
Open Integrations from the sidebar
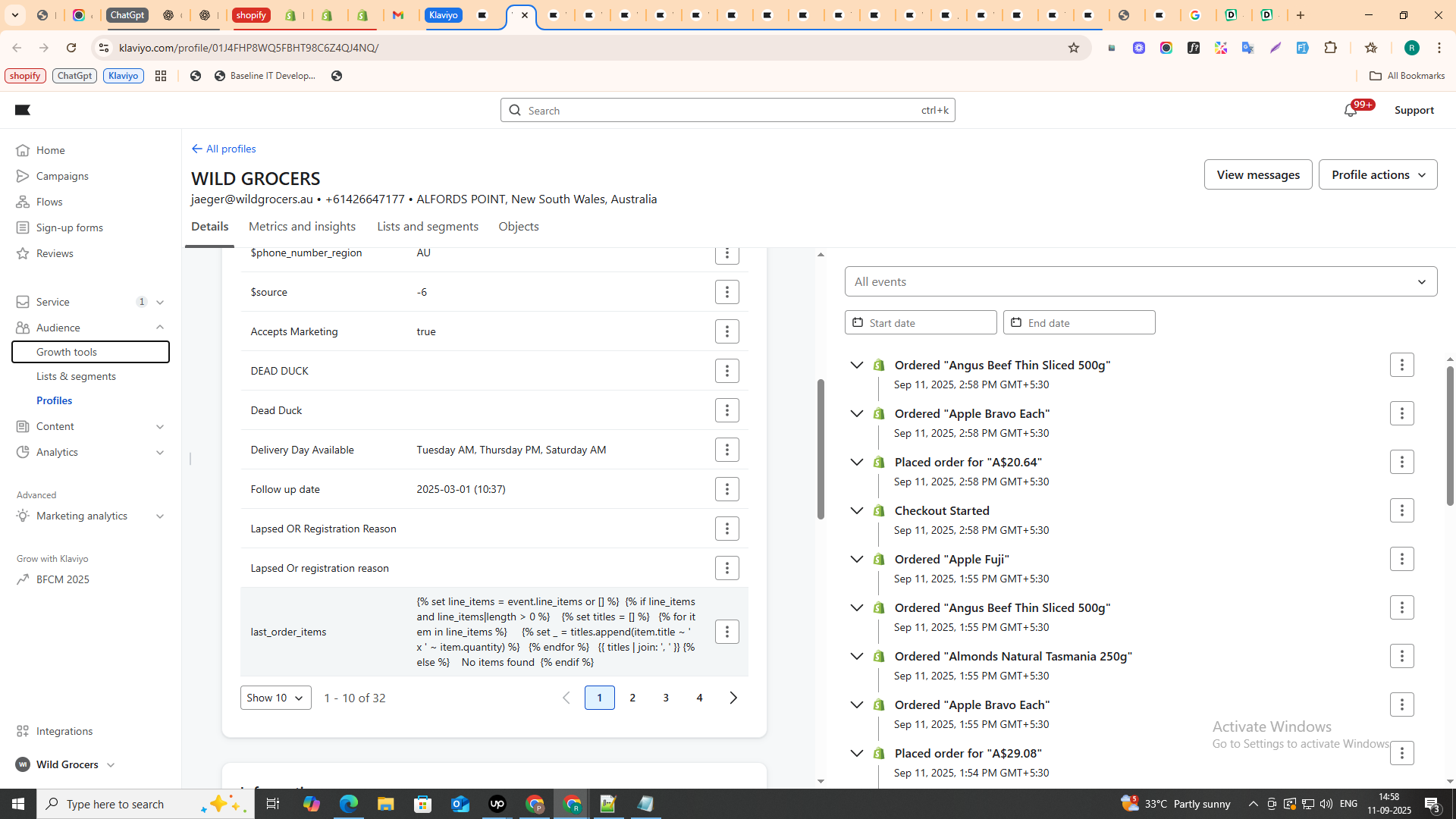(63, 731)
